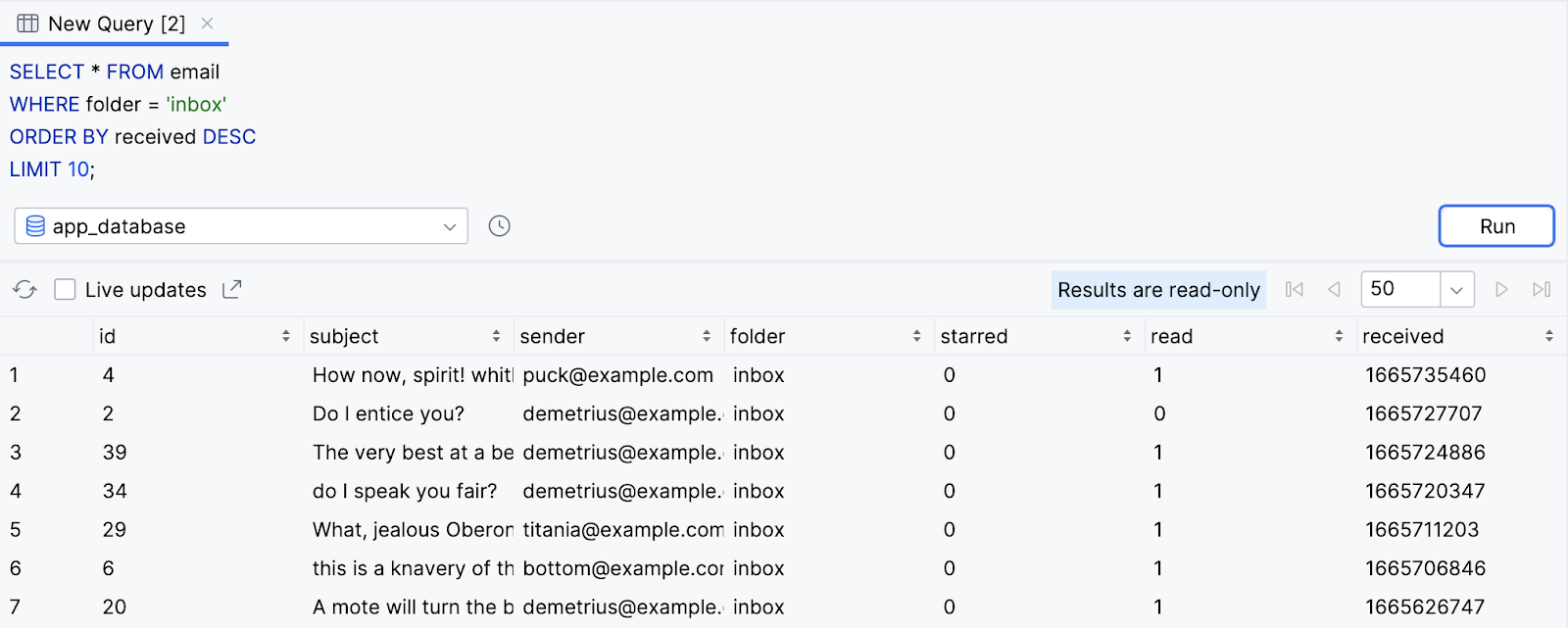This screenshot has height=628, width=1568.
Task: Close the New Query [2] tab
Action: coord(207,24)
